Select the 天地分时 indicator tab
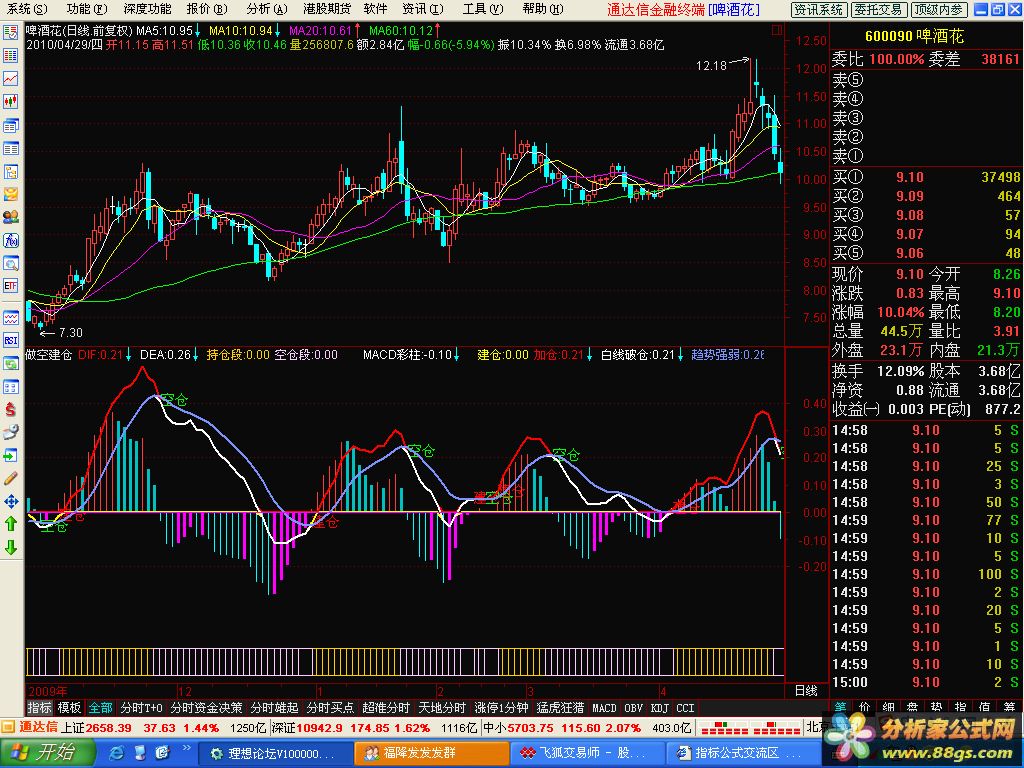This screenshot has height=768, width=1024. [442, 708]
